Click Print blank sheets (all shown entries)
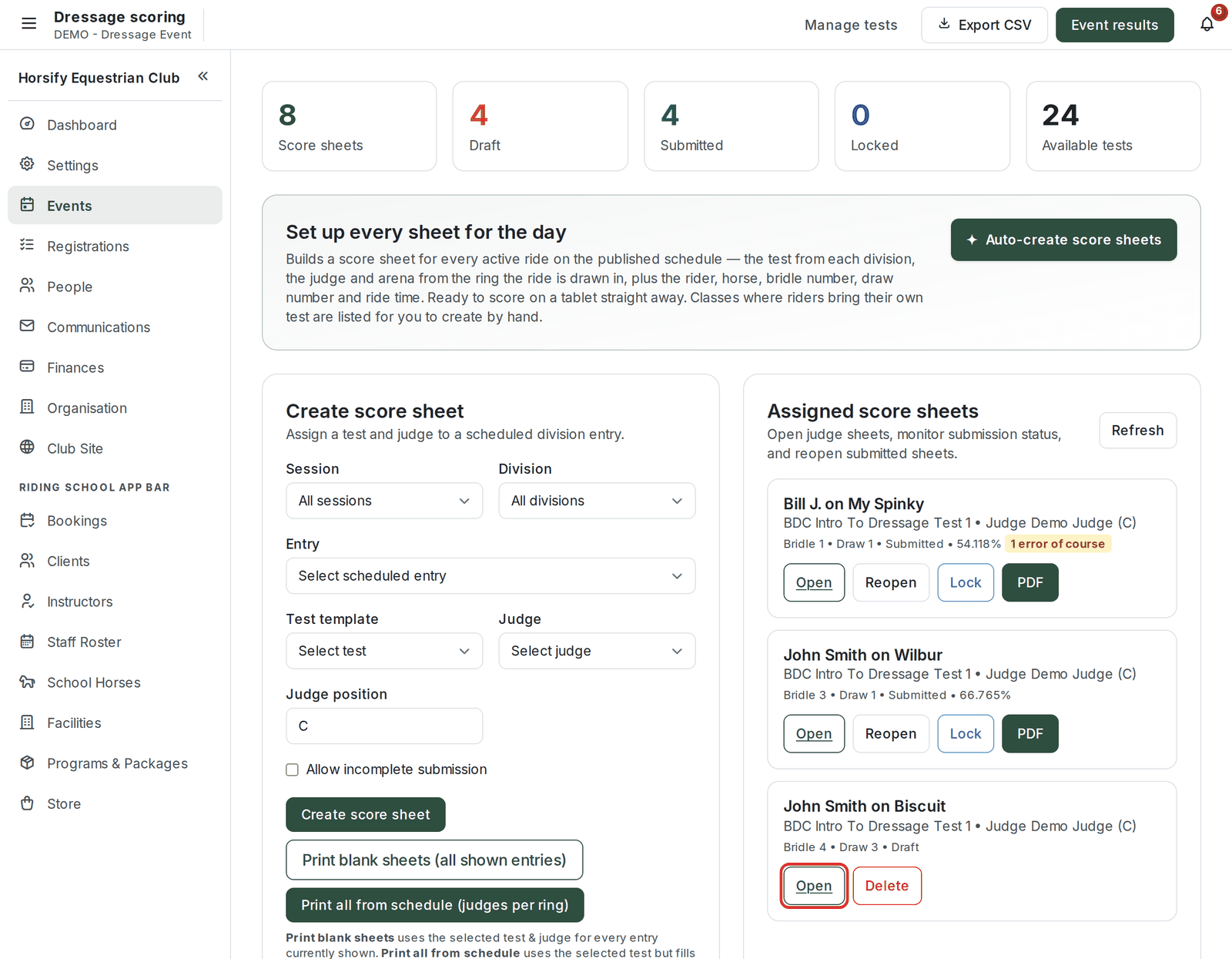Viewport: 1232px width, 959px height. [x=434, y=860]
